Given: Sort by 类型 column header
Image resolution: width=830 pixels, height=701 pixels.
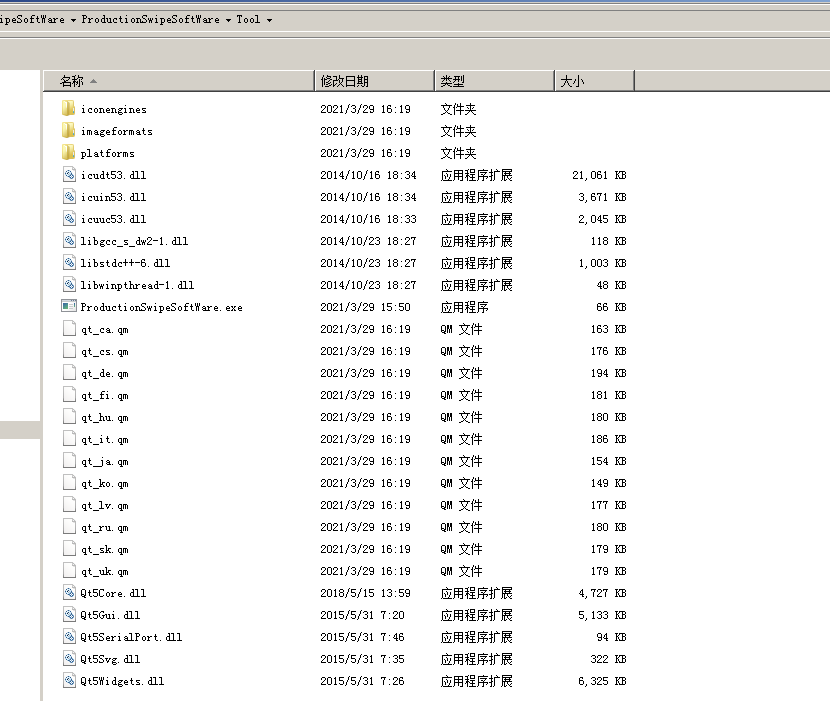Looking at the screenshot, I should [x=494, y=81].
